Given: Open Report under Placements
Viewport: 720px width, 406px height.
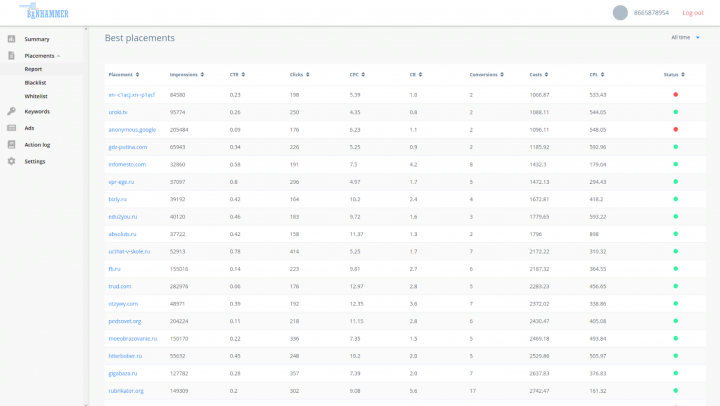Looking at the screenshot, I should tap(33, 69).
